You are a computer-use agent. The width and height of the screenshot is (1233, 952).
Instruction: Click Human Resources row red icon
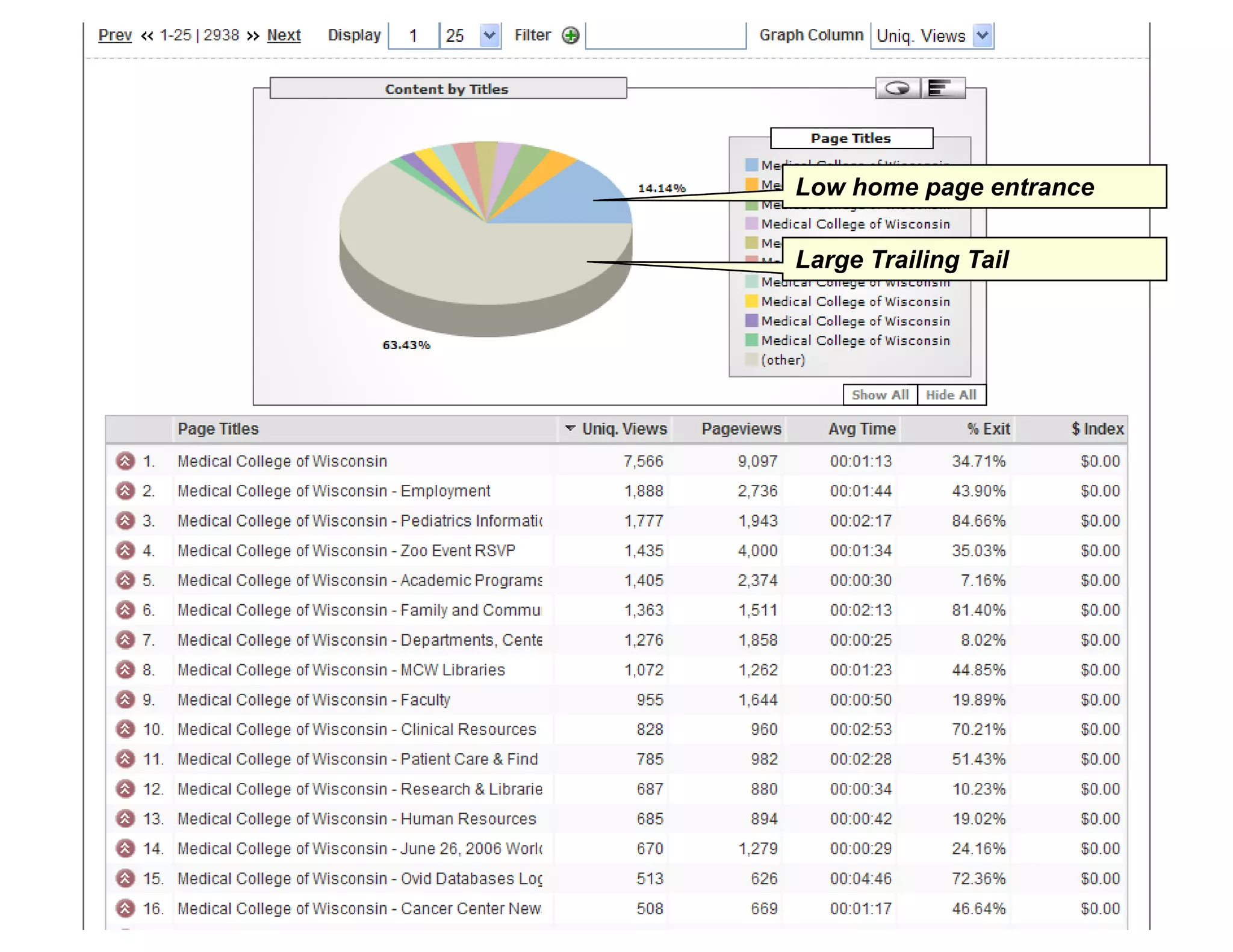(125, 819)
